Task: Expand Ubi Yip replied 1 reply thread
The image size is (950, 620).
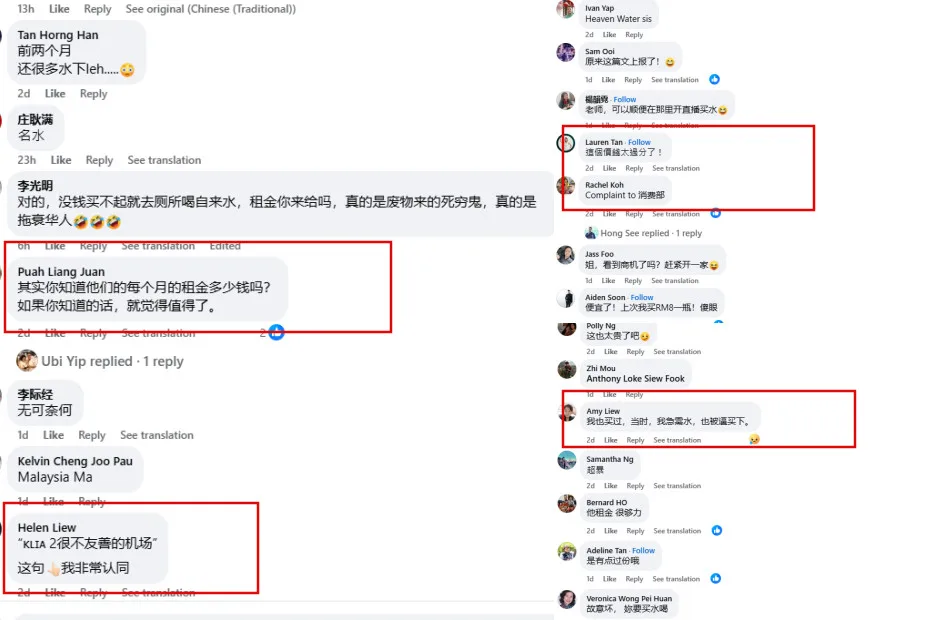Action: [112, 361]
